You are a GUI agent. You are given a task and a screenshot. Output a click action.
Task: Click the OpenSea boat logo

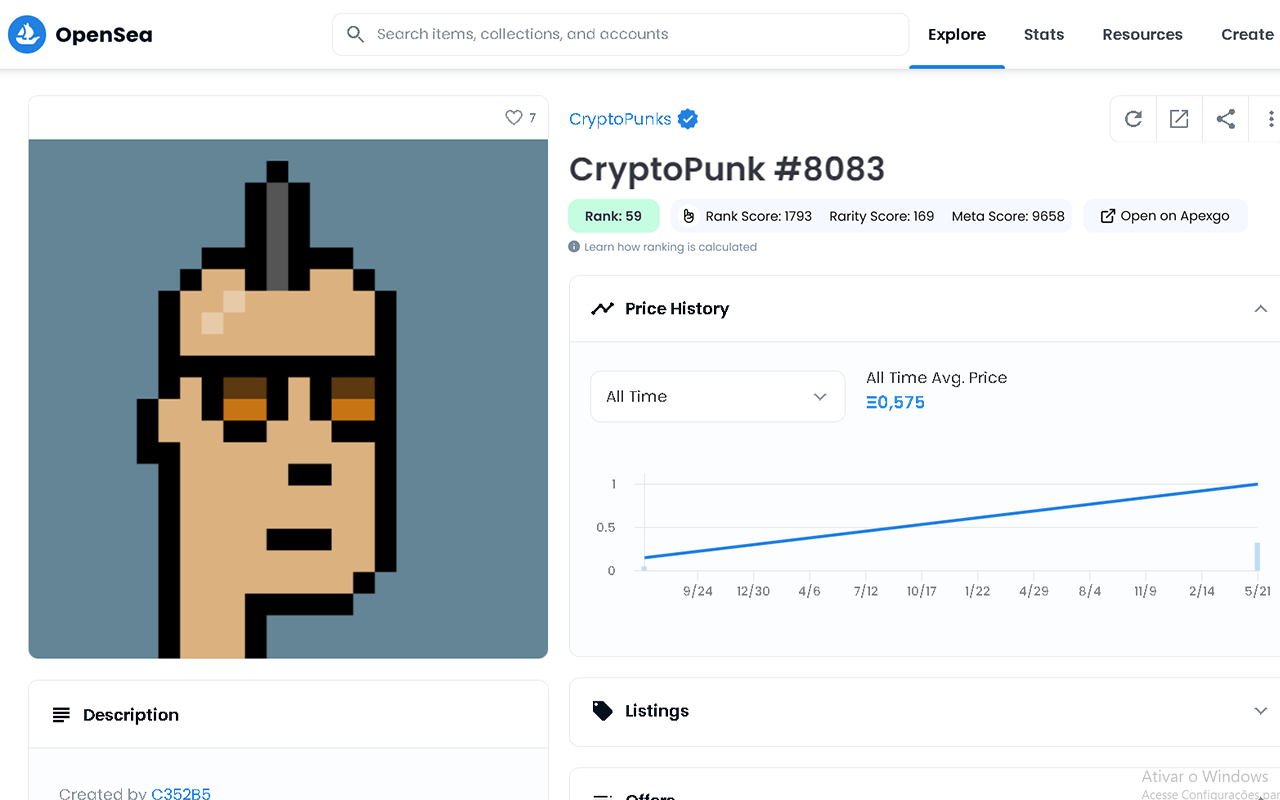click(26, 33)
